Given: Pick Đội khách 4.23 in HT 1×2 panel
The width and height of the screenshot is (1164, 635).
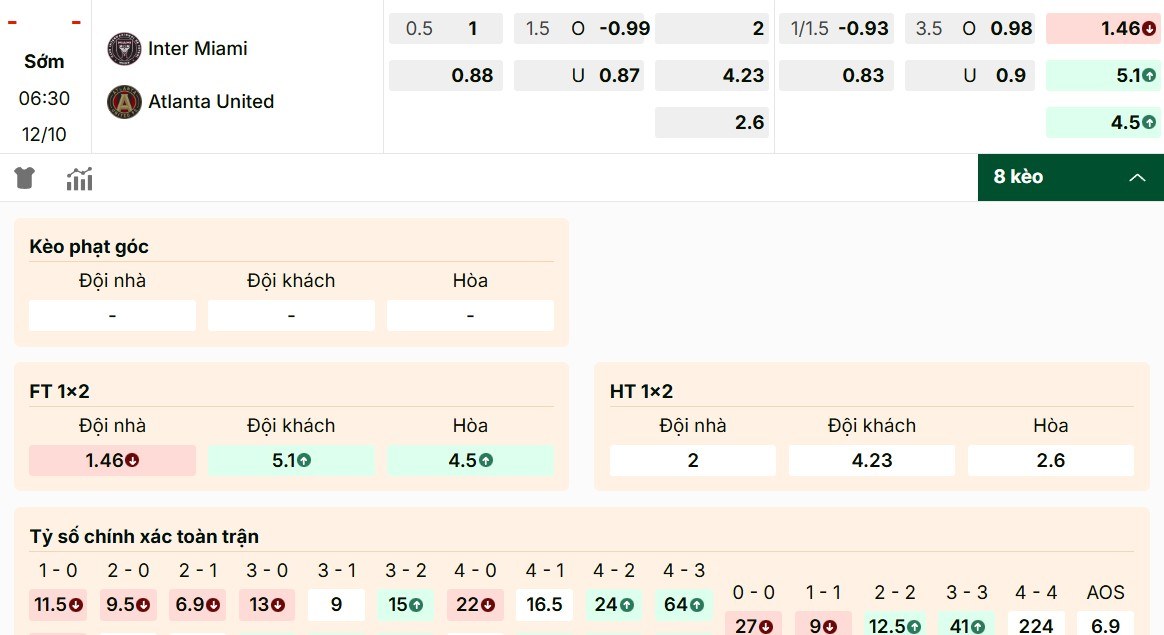Looking at the screenshot, I should (871, 461).
